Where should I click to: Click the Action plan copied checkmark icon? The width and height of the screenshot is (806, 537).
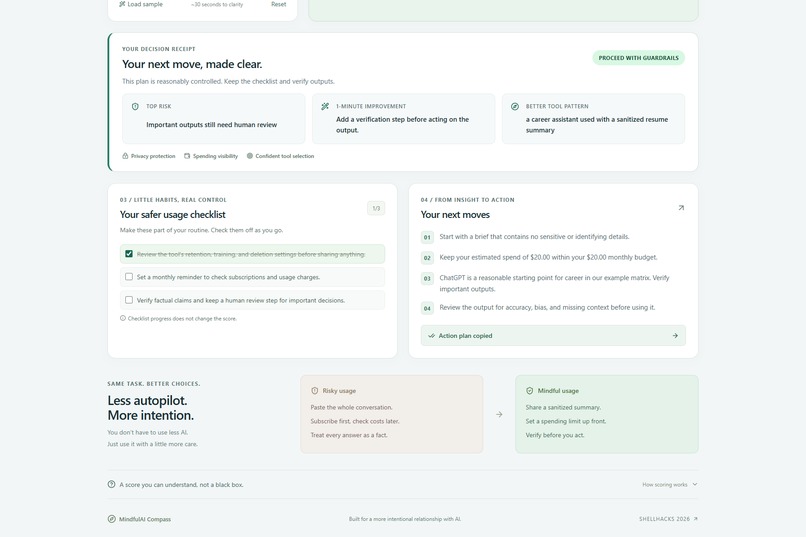[x=431, y=336]
